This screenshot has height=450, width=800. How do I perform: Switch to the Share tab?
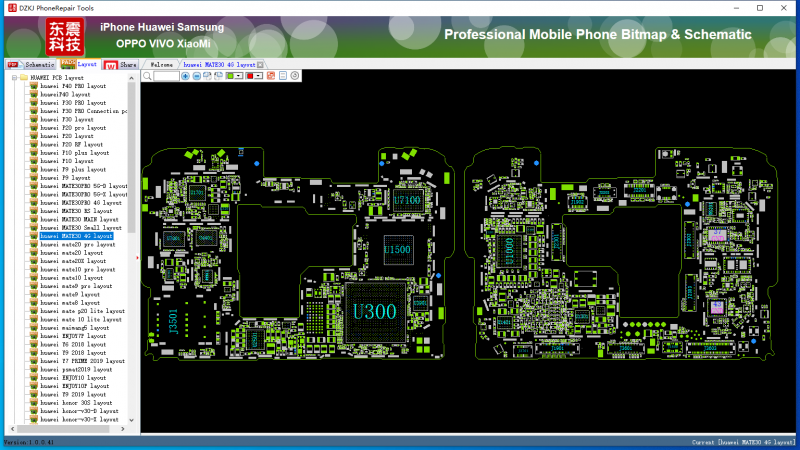(121, 65)
